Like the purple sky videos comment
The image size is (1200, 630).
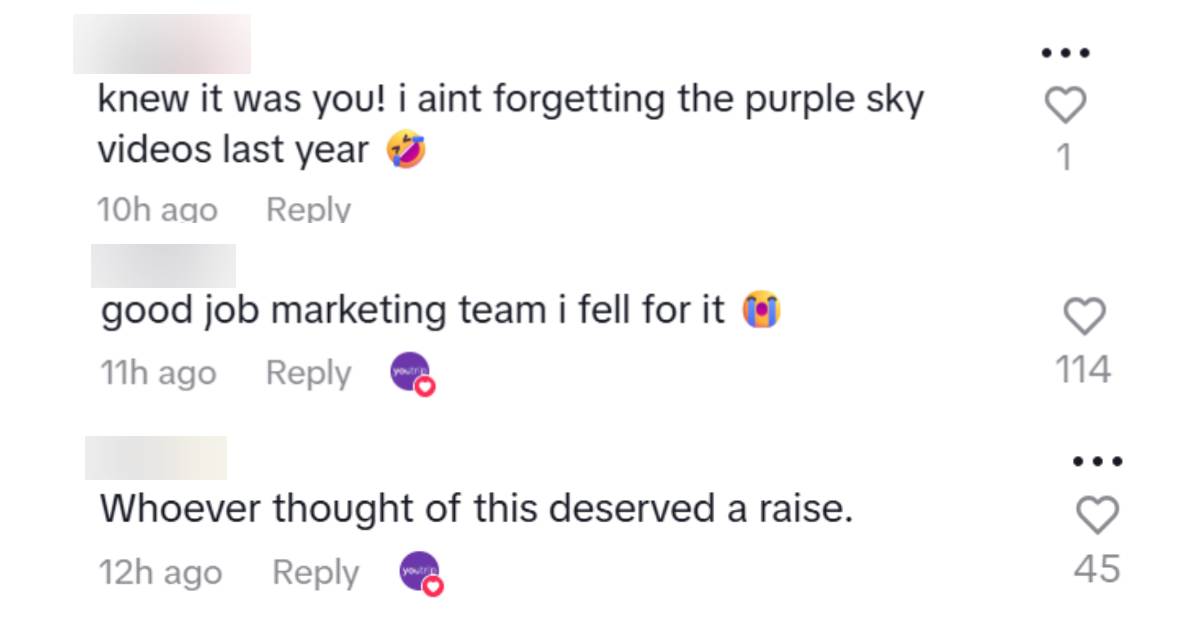[1064, 105]
